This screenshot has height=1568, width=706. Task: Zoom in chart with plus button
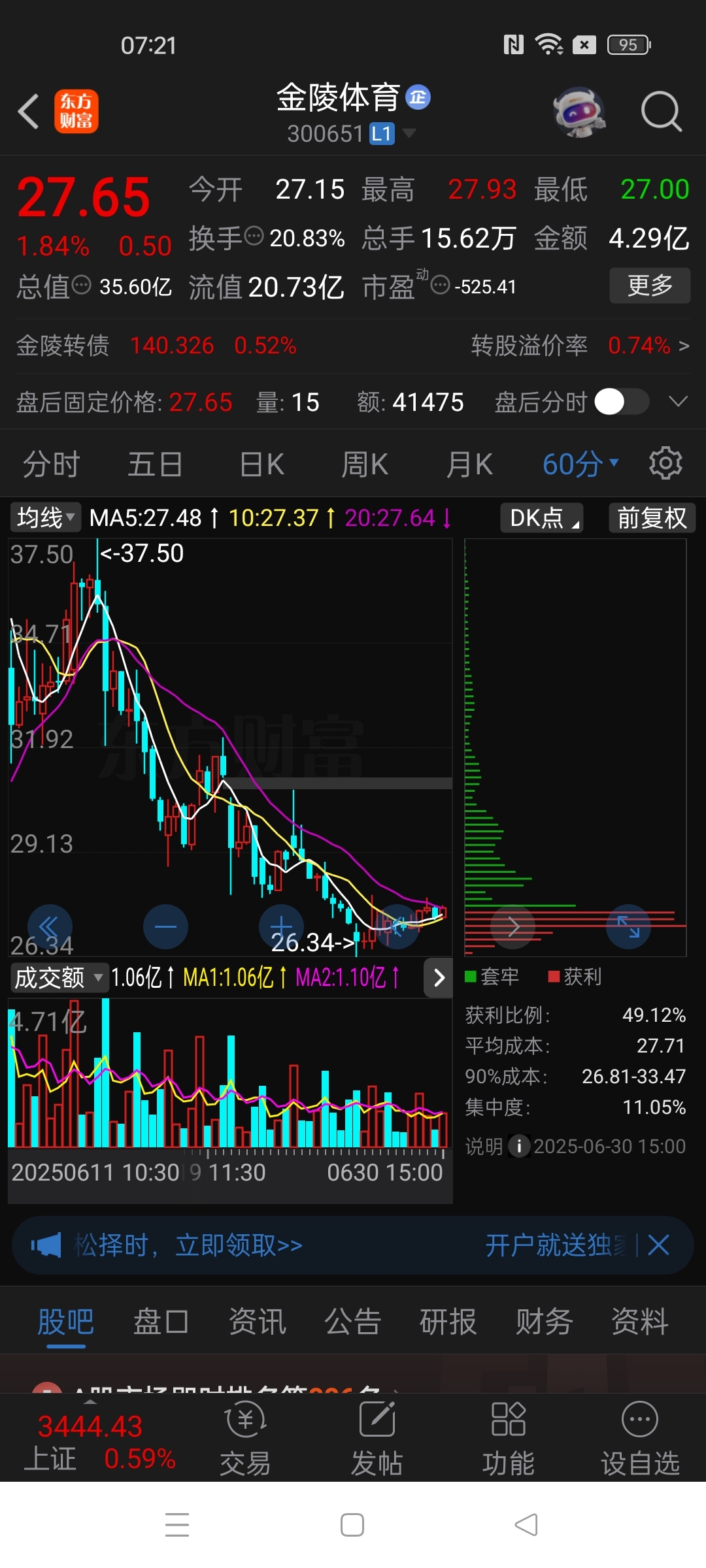(x=281, y=926)
